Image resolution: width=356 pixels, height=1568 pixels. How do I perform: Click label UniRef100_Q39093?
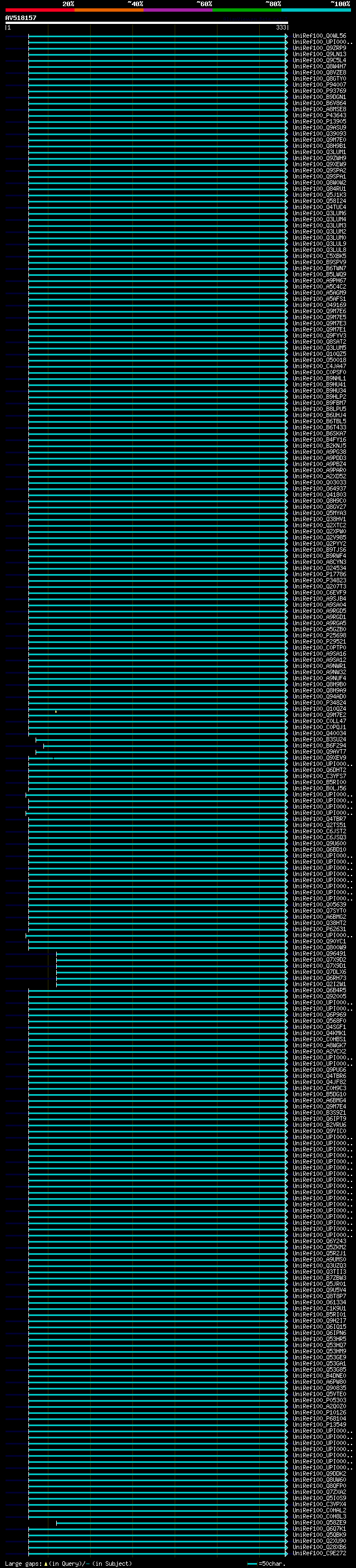[319, 134]
